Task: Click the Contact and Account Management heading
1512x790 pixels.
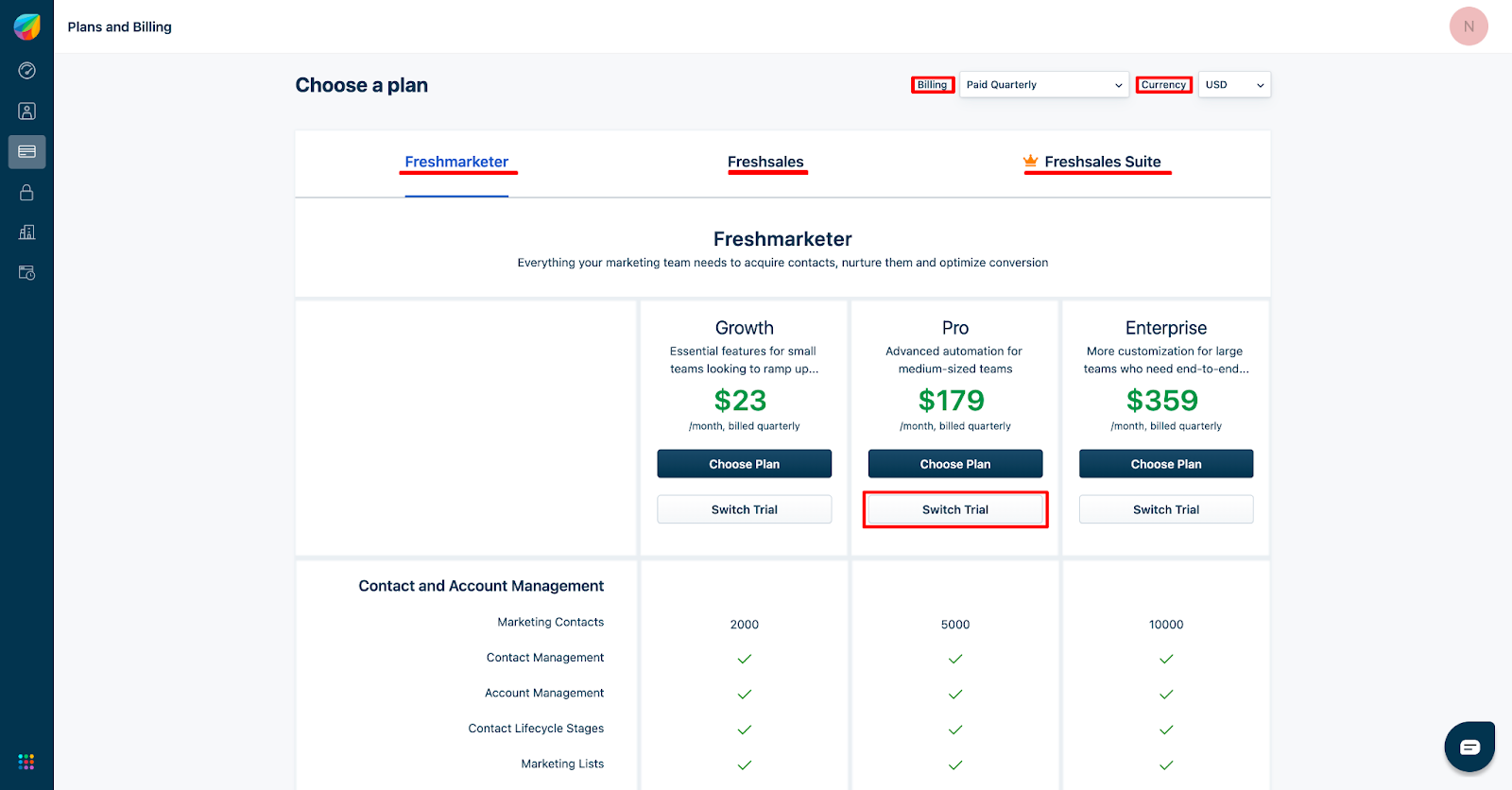Action: [x=481, y=586]
